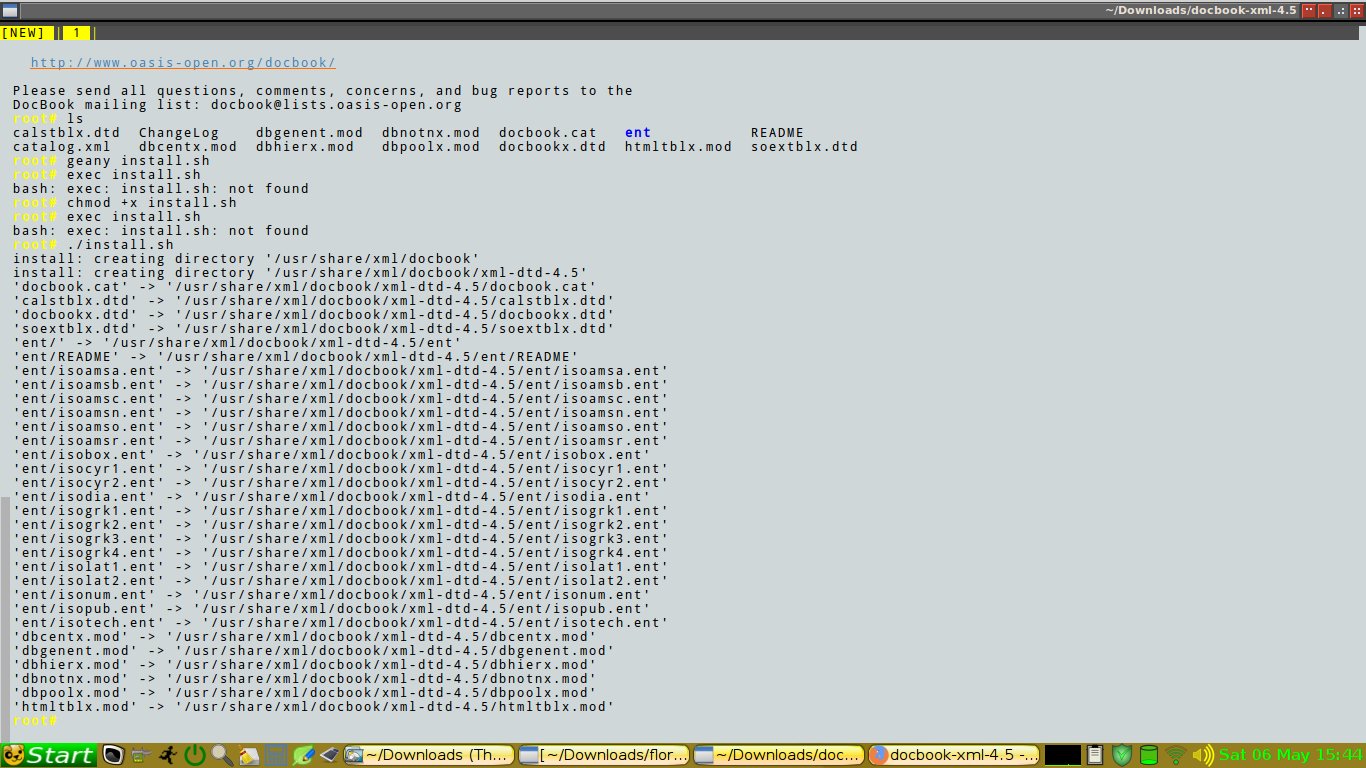Launch the calculator grid icon
The image size is (1366, 768).
point(276,755)
